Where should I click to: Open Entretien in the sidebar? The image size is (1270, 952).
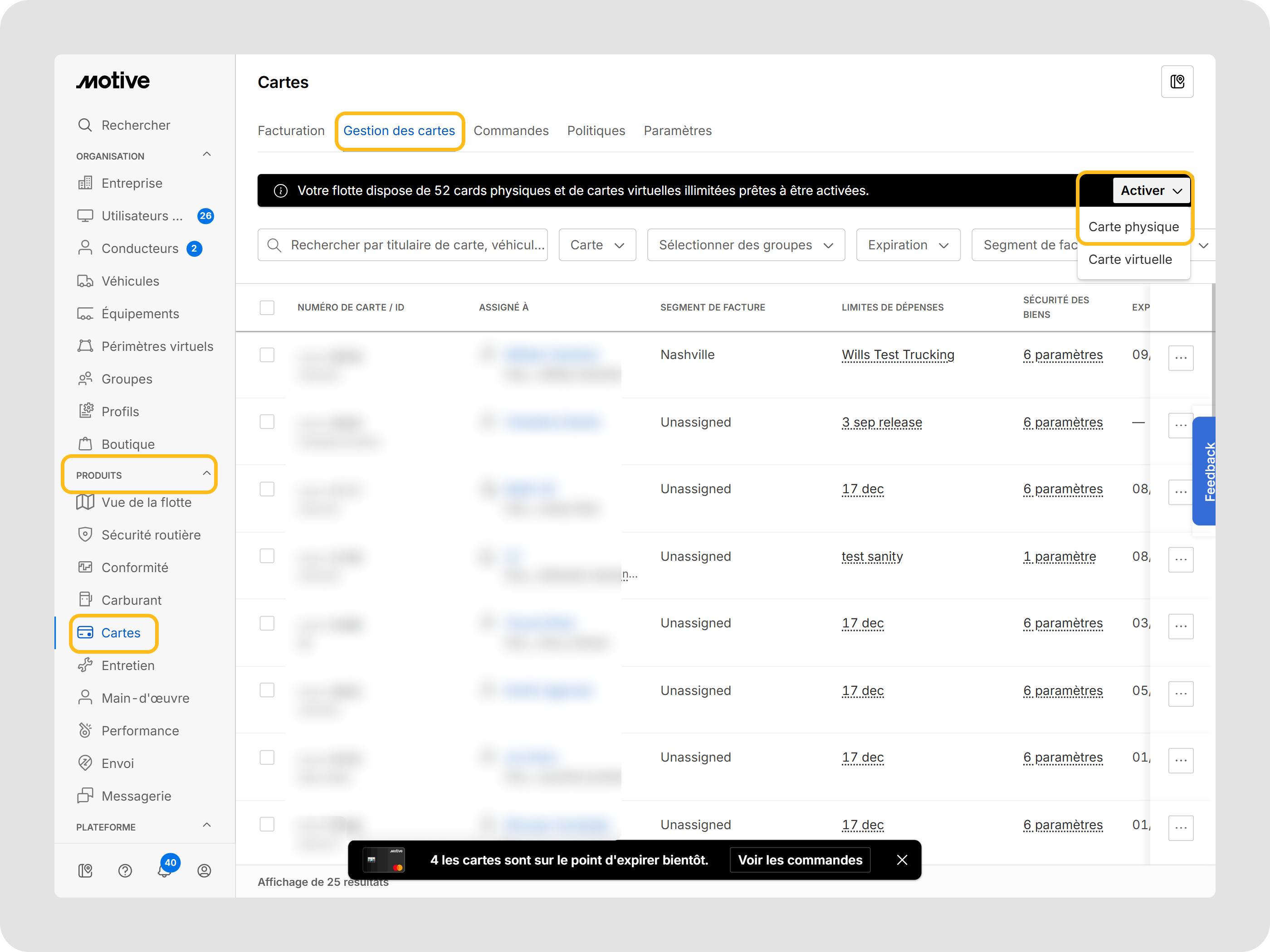pyautogui.click(x=116, y=665)
